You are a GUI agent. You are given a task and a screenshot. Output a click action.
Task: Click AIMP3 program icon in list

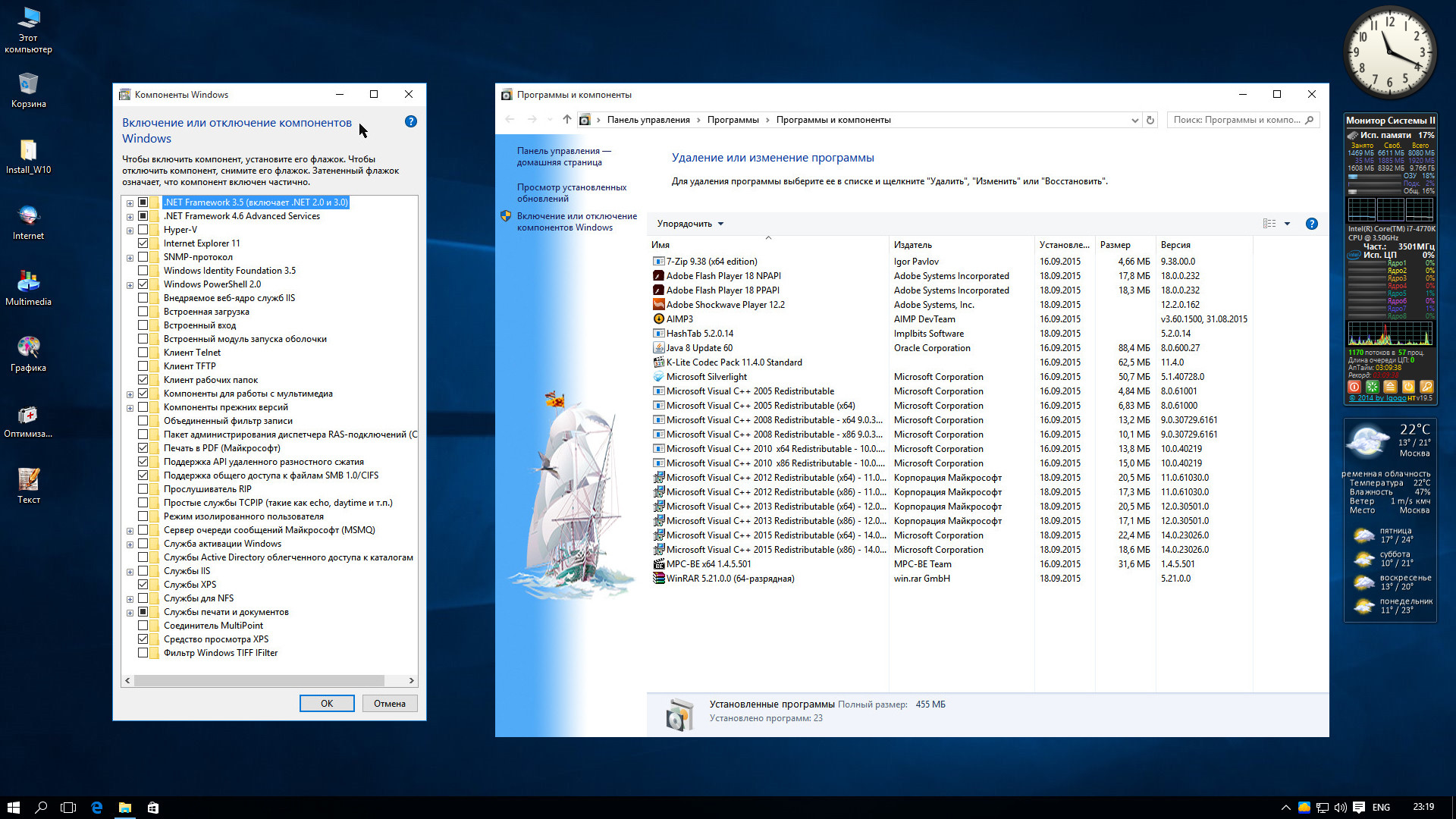click(x=658, y=319)
